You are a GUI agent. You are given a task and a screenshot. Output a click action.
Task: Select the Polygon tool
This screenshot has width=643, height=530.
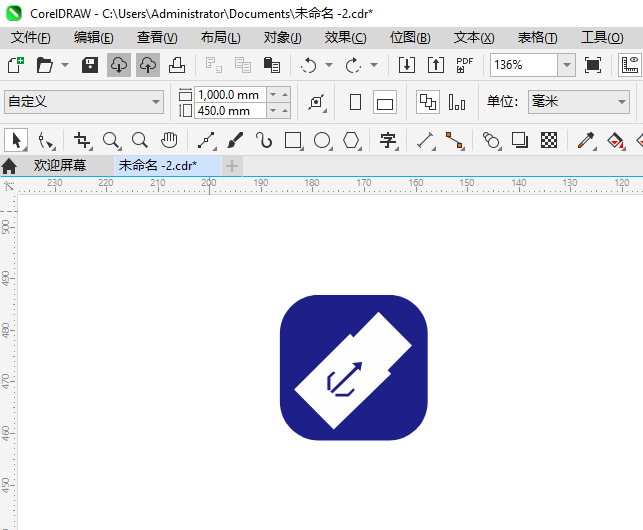[351, 140]
